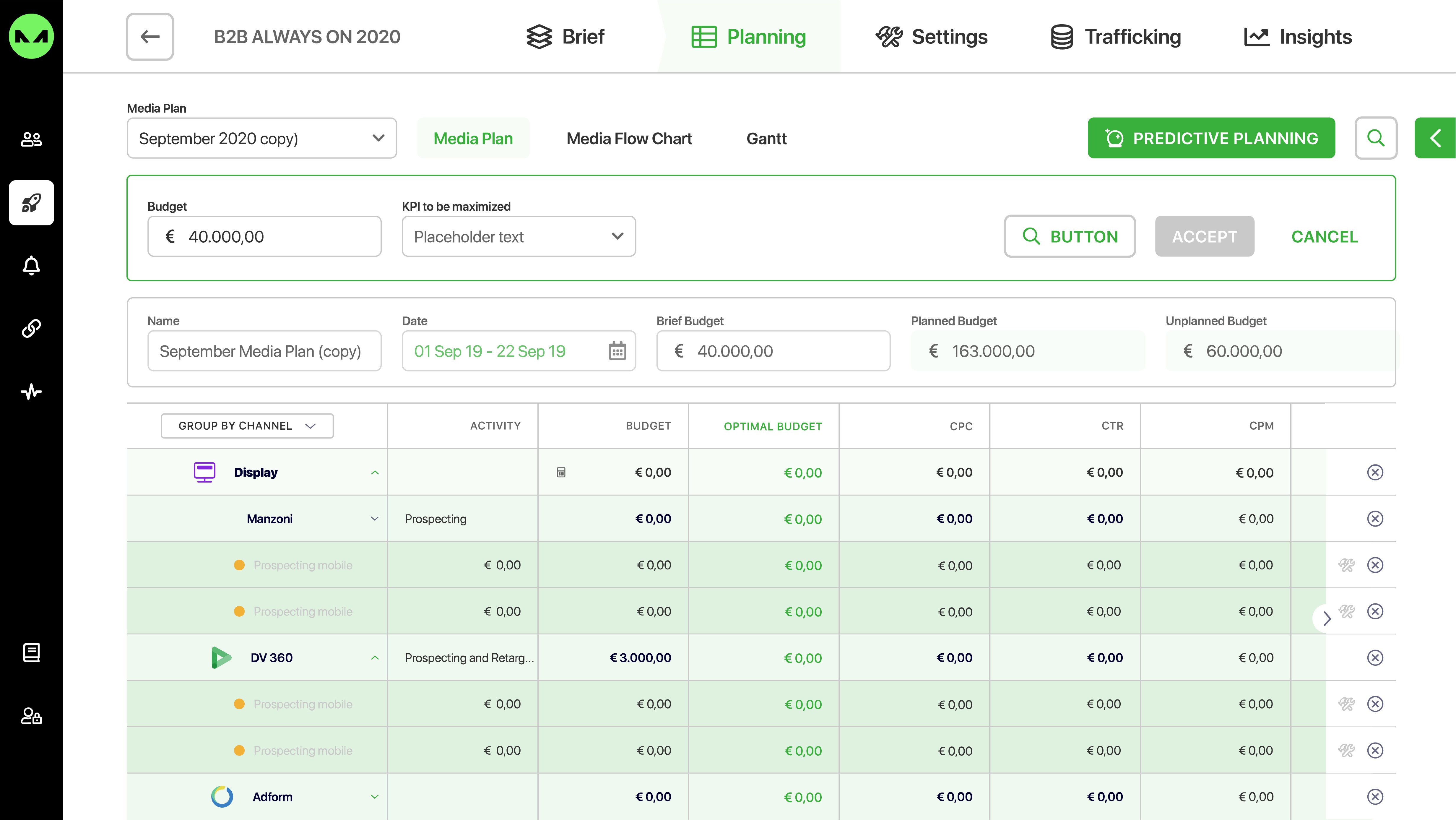
Task: Go back with the arrow button
Action: tap(150, 37)
